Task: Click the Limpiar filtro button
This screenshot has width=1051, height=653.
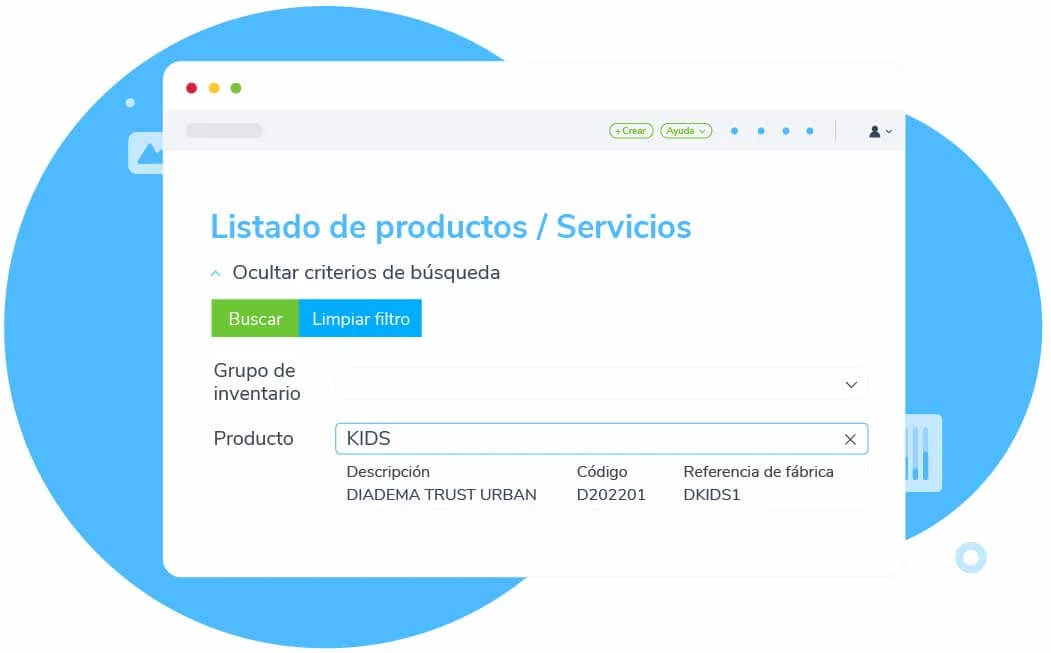Action: (x=360, y=318)
